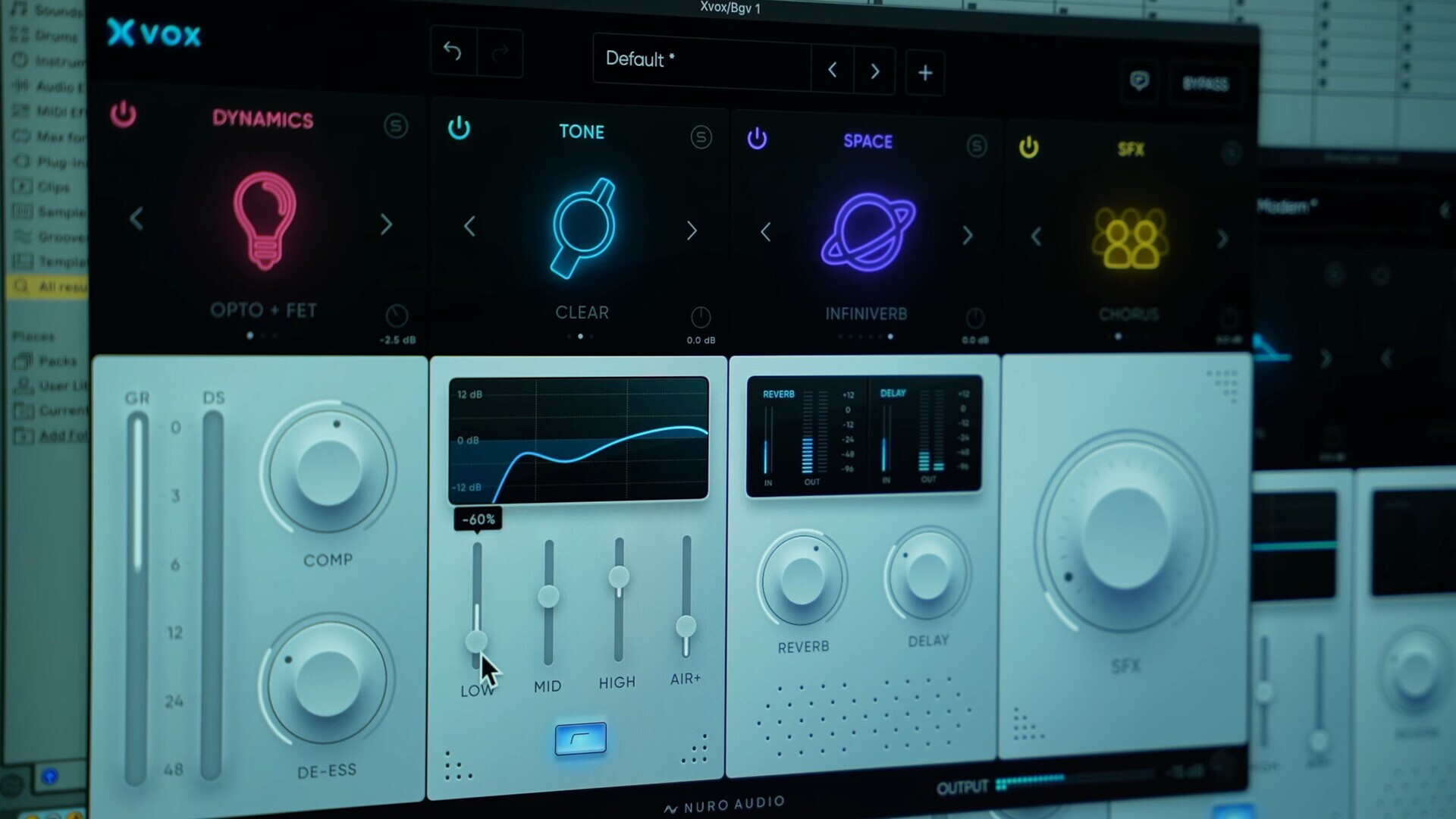The image size is (1456, 819).
Task: Click the OPTO + FET mode label
Action: click(x=263, y=310)
